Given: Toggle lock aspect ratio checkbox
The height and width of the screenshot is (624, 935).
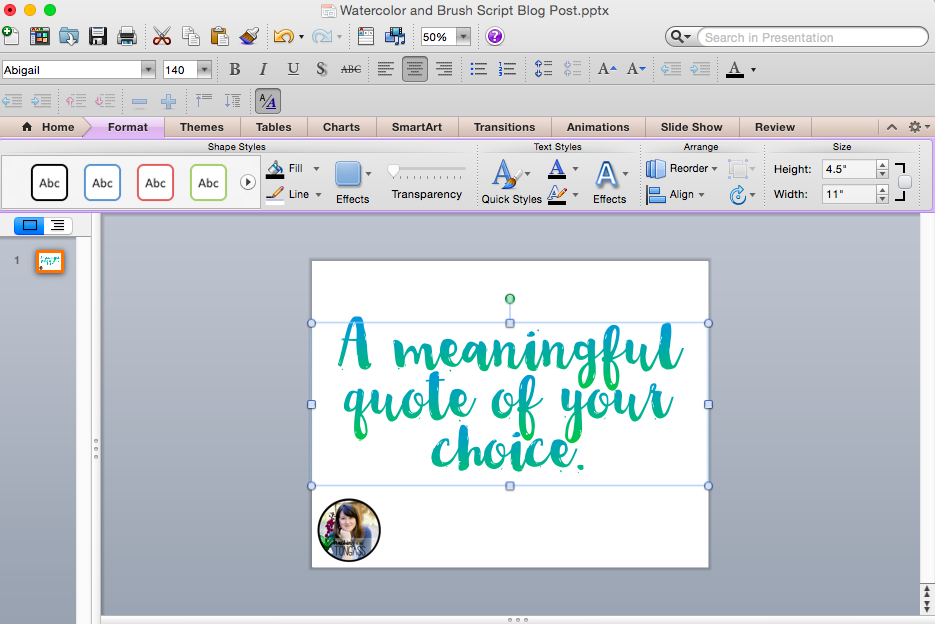Looking at the screenshot, I should 905,182.
